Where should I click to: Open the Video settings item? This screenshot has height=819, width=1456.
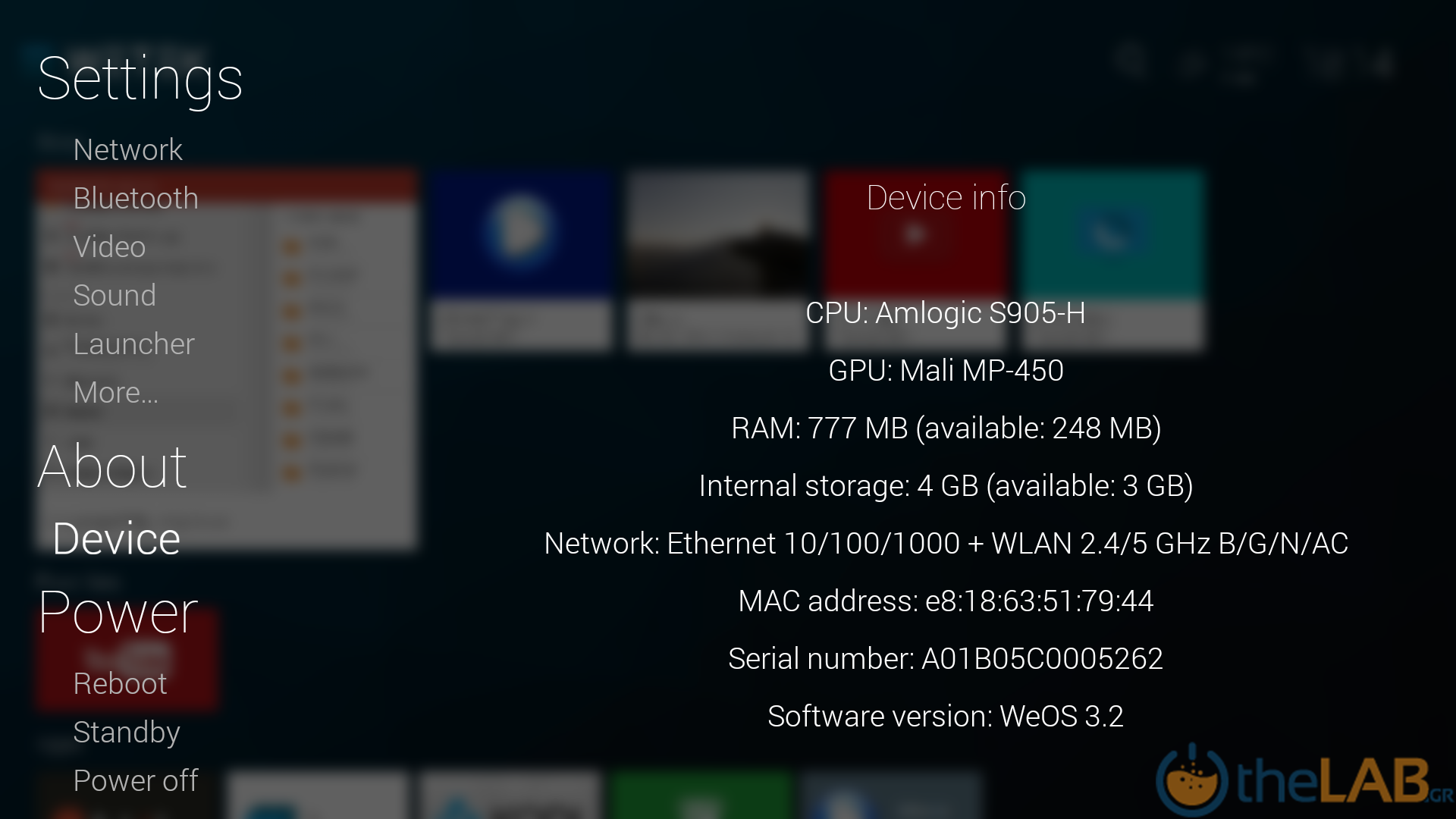(109, 247)
